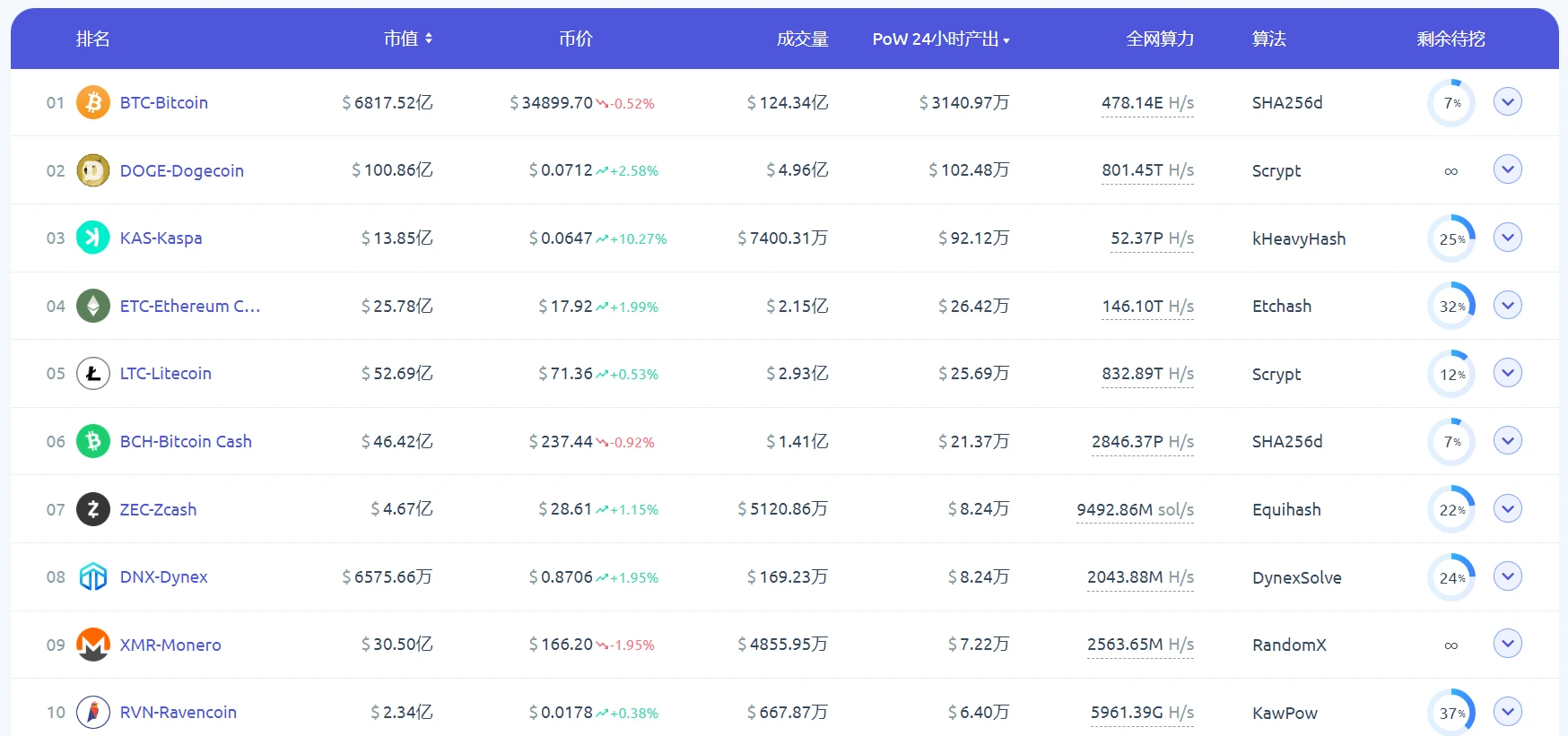
Task: Expand the LTC-Litecoin row details
Action: 1508,372
